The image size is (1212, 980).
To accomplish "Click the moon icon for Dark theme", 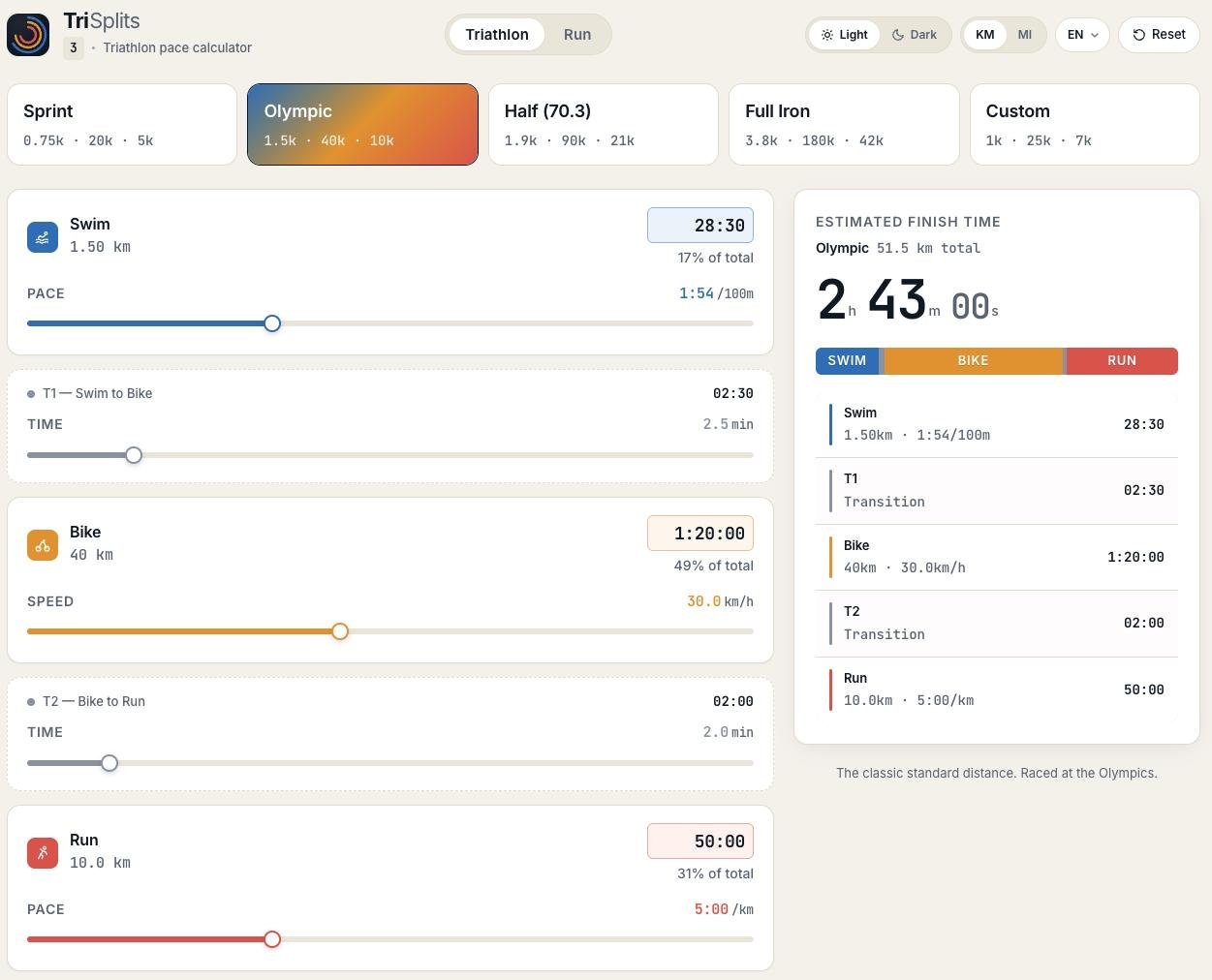I will click(x=898, y=35).
